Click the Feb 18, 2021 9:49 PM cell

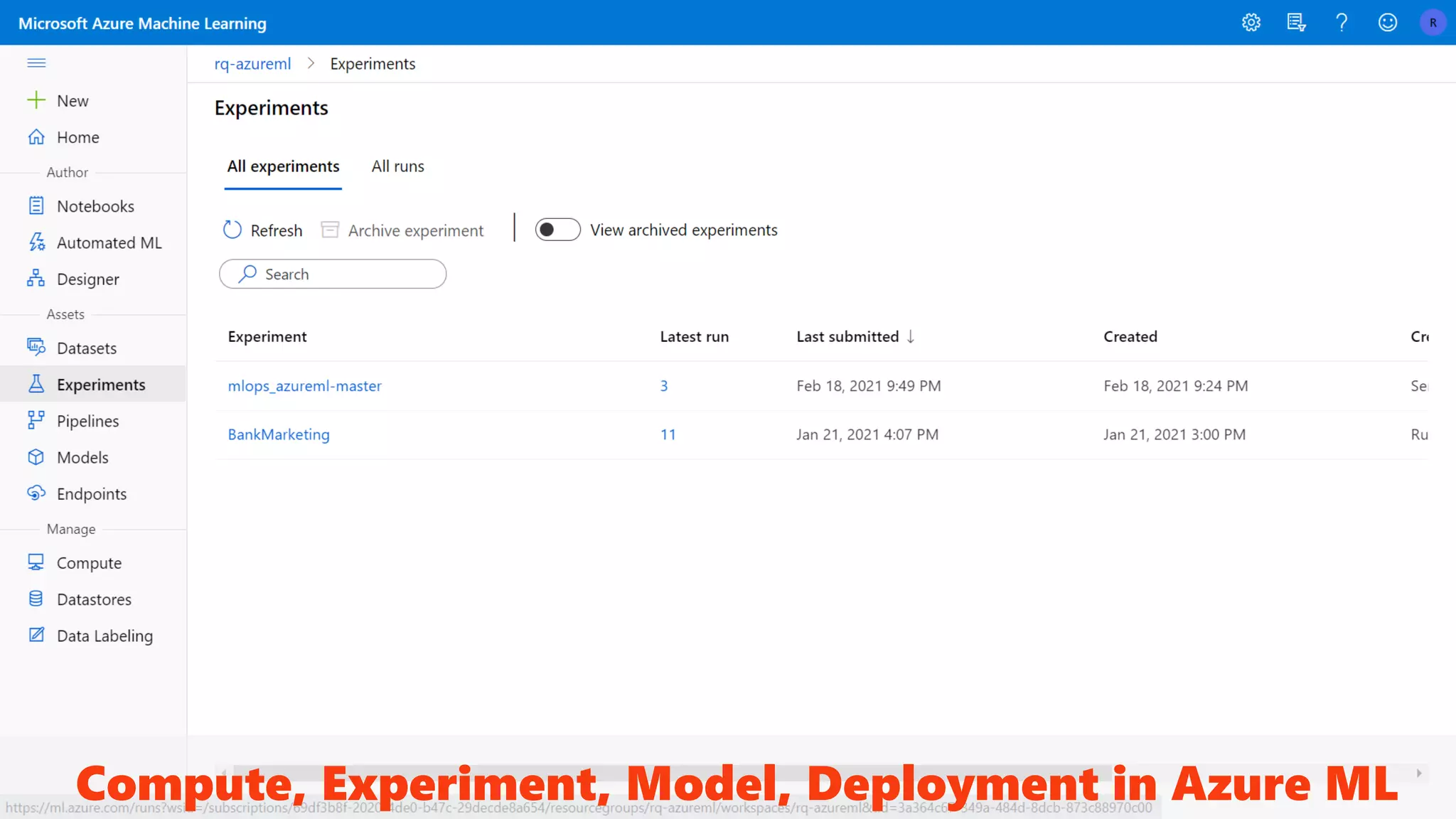868,386
